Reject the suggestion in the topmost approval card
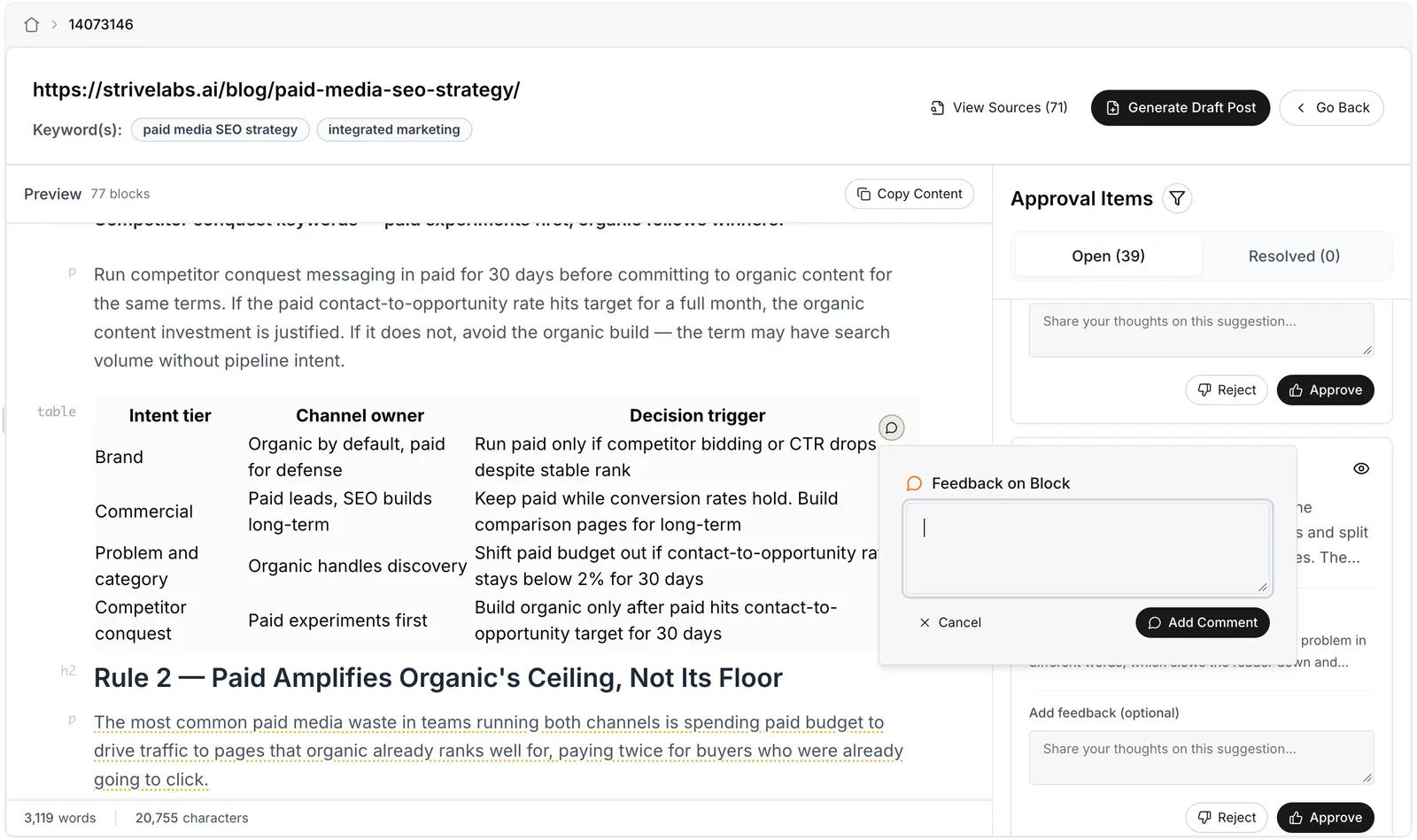The height and width of the screenshot is (840, 1417). 1227,390
